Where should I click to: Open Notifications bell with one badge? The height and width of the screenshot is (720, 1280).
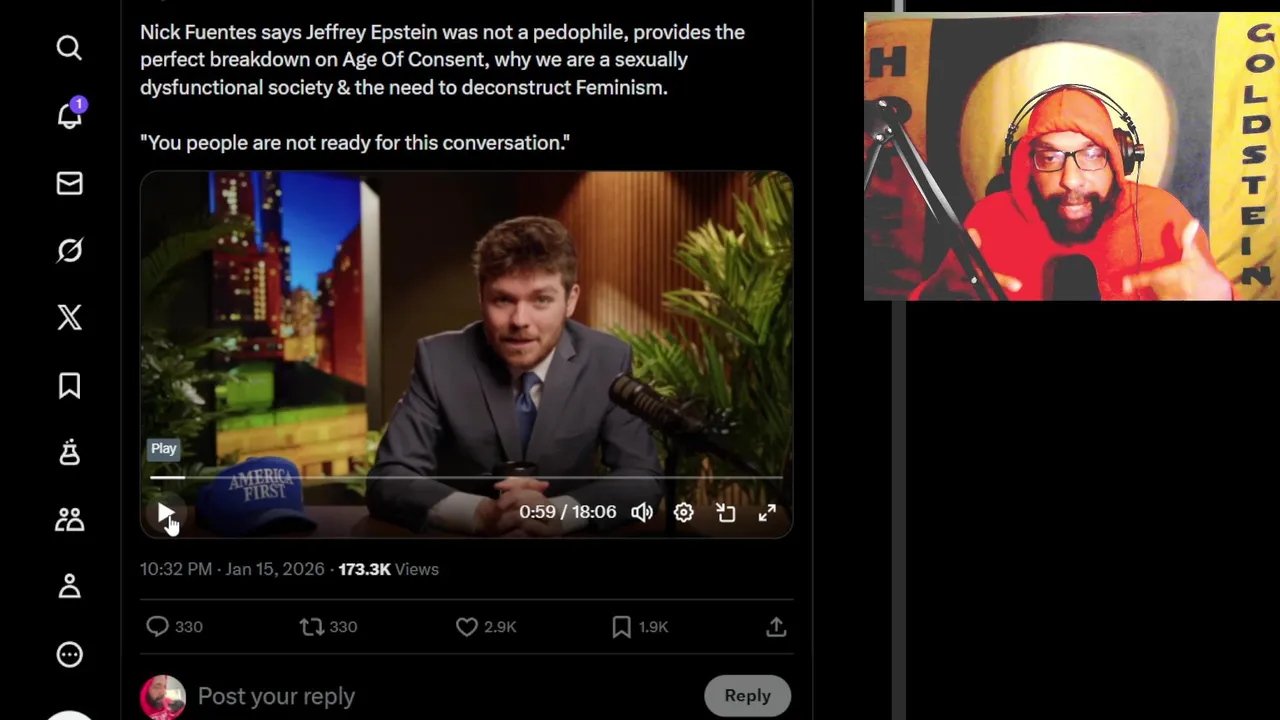[70, 114]
